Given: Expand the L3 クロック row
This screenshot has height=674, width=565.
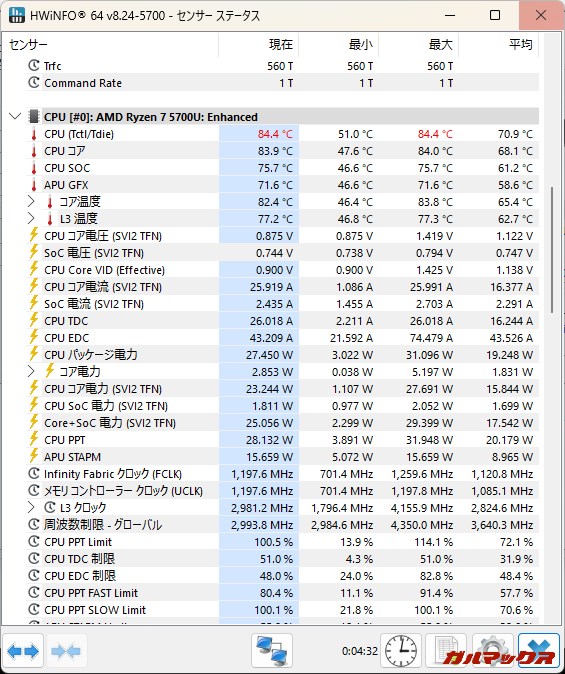Looking at the screenshot, I should click(x=31, y=507).
